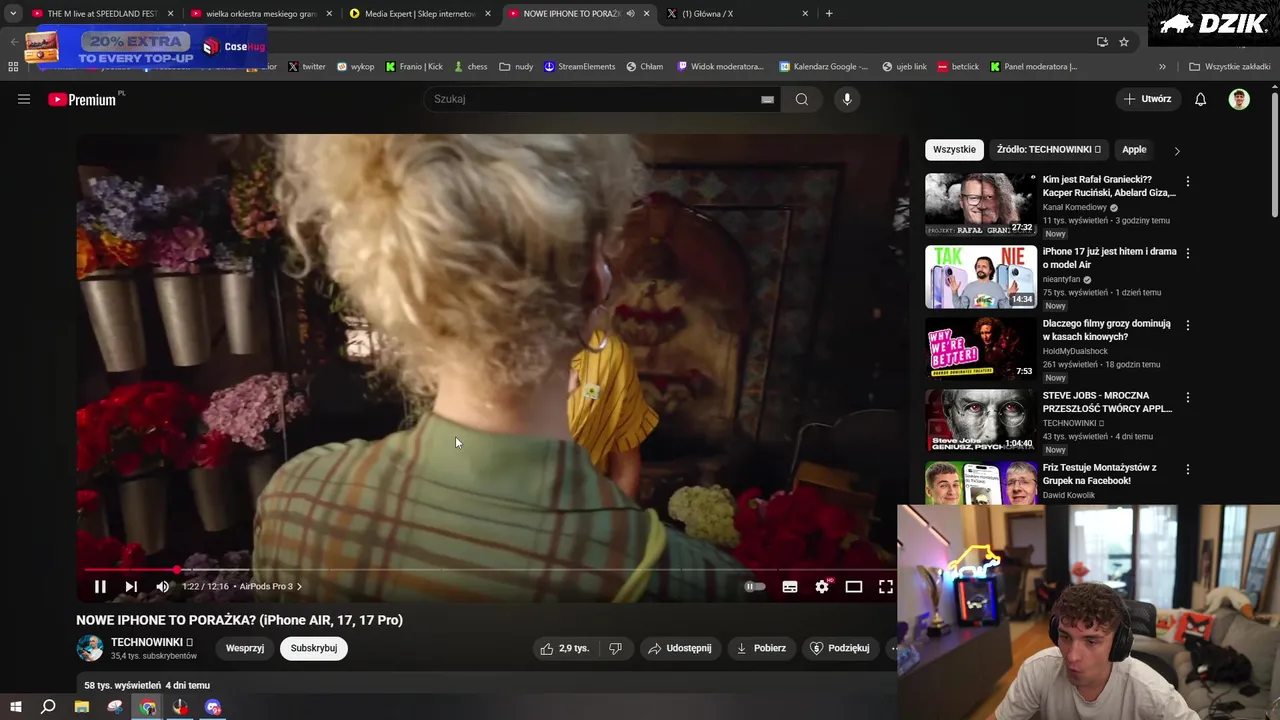Image resolution: width=1280 pixels, height=720 pixels.
Task: Toggle the autoplay switch in the player
Action: pos(755,587)
